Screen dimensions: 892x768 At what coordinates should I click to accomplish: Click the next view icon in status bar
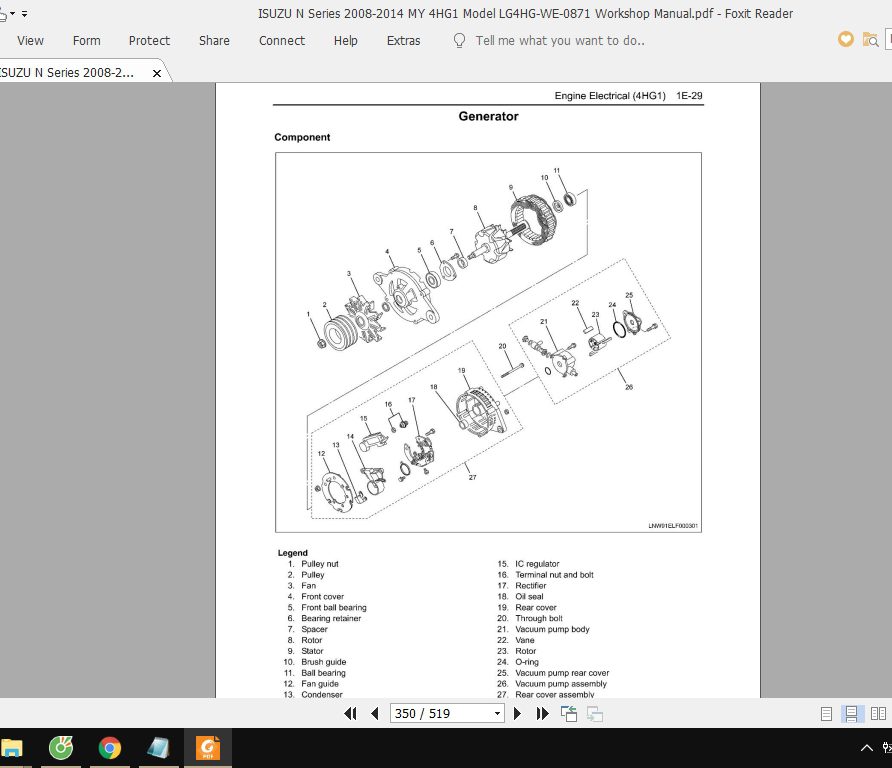coord(595,713)
